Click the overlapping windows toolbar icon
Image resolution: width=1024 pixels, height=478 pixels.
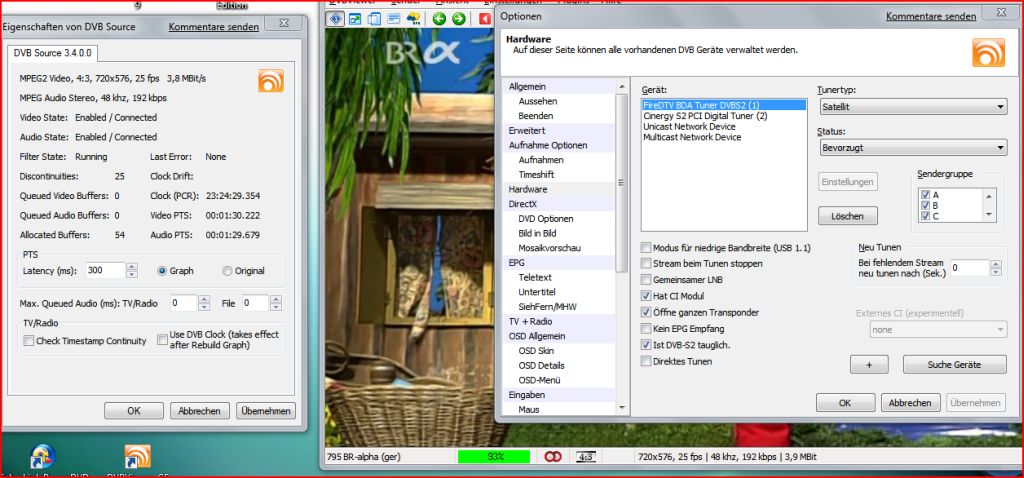point(374,18)
